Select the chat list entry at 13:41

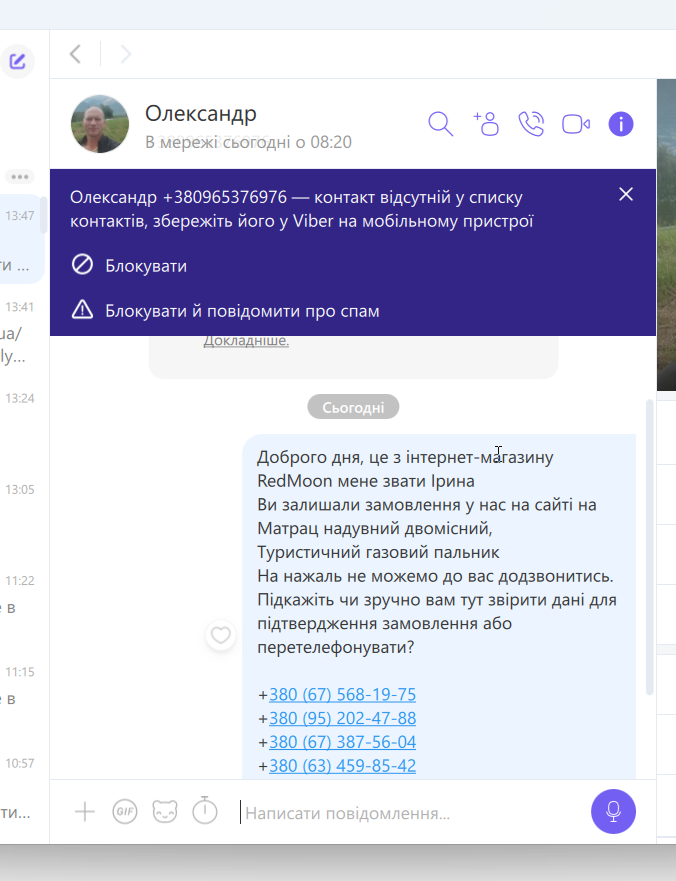tap(20, 330)
